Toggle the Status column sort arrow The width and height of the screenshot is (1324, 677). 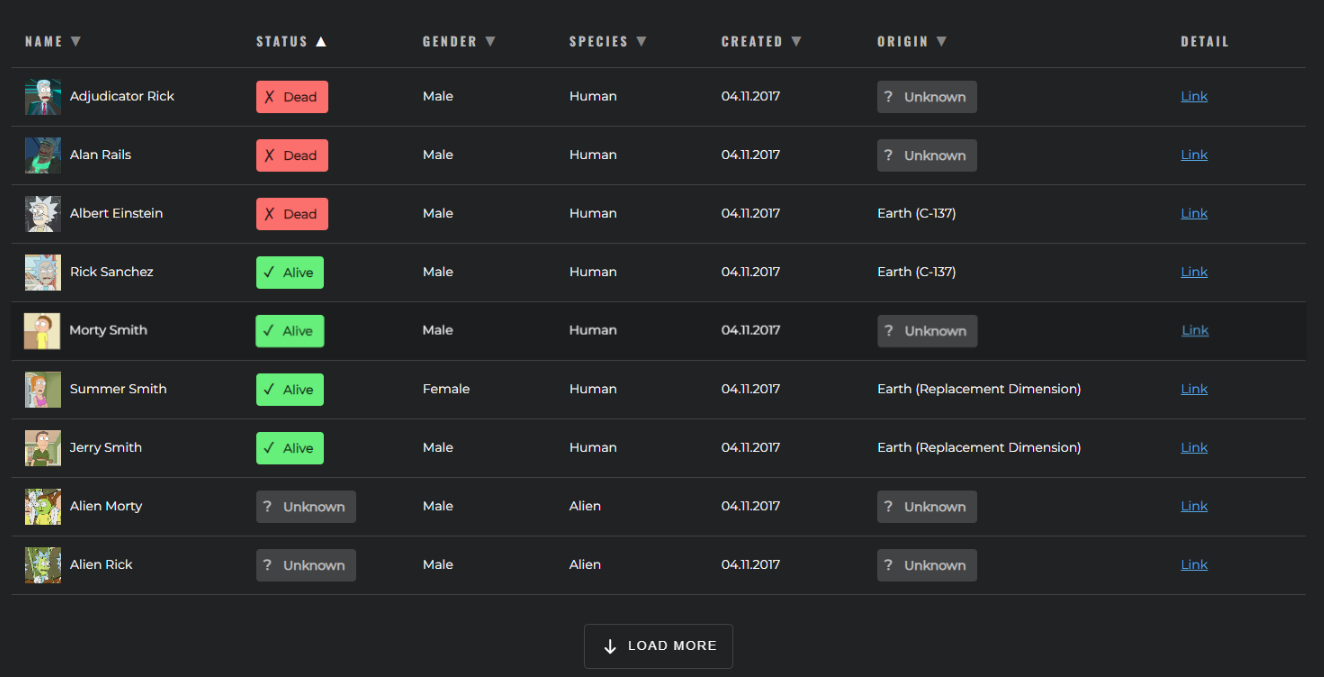click(x=321, y=42)
